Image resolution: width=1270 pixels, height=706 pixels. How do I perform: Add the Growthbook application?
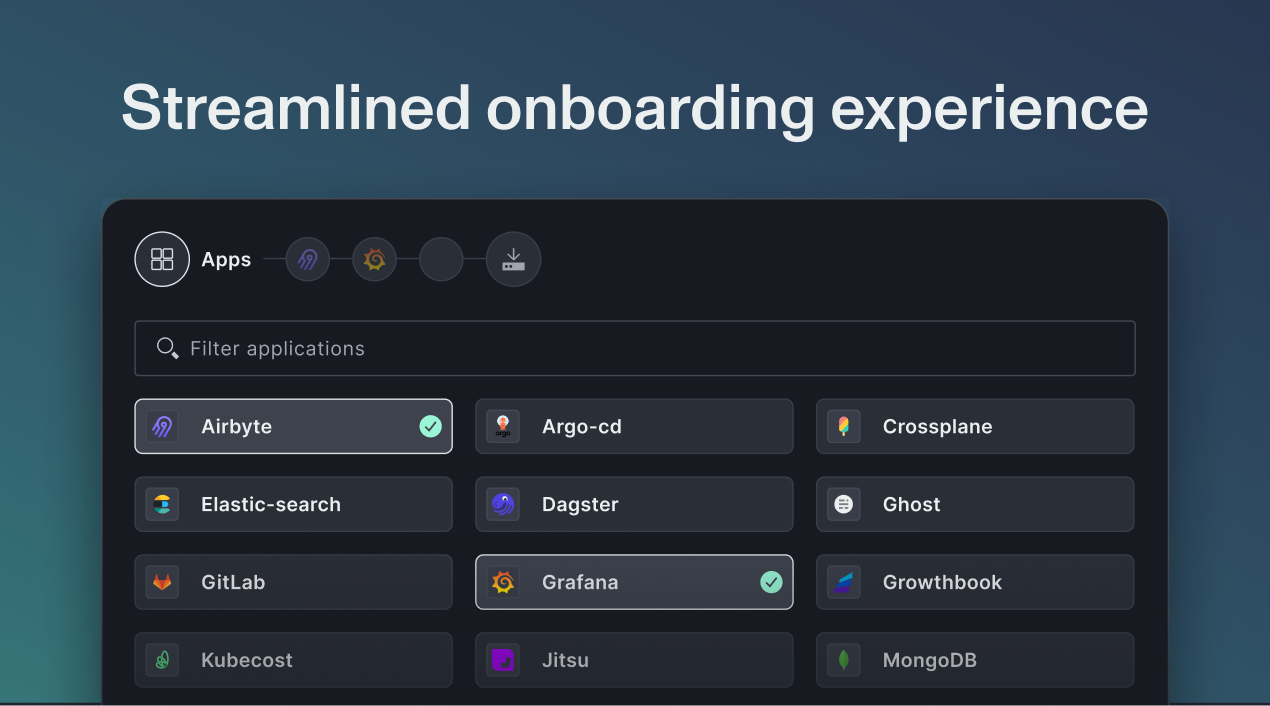975,582
